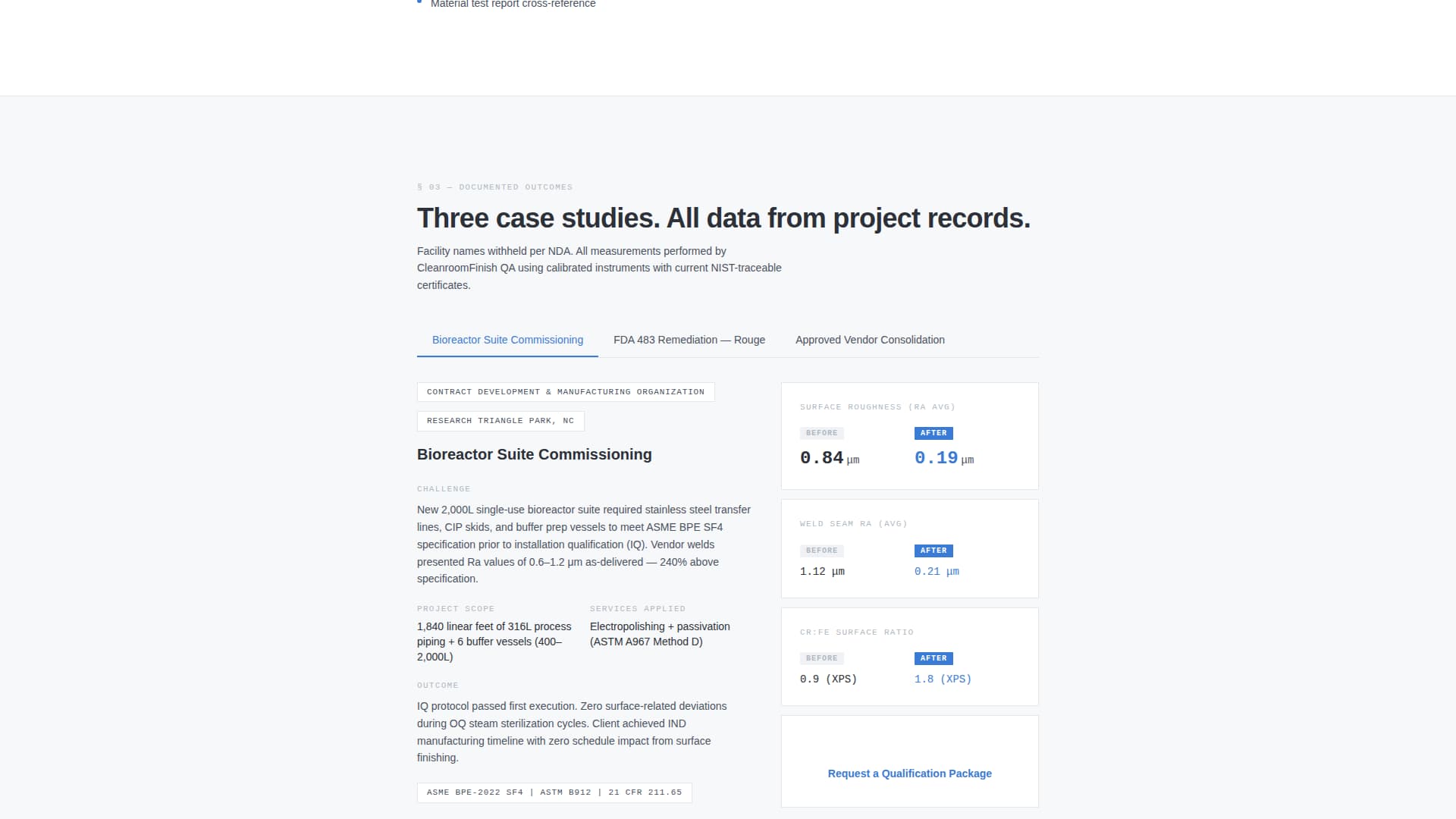Click the AFTER badge under Surface Roughness
This screenshot has width=1456, height=819.
pyautogui.click(x=934, y=433)
